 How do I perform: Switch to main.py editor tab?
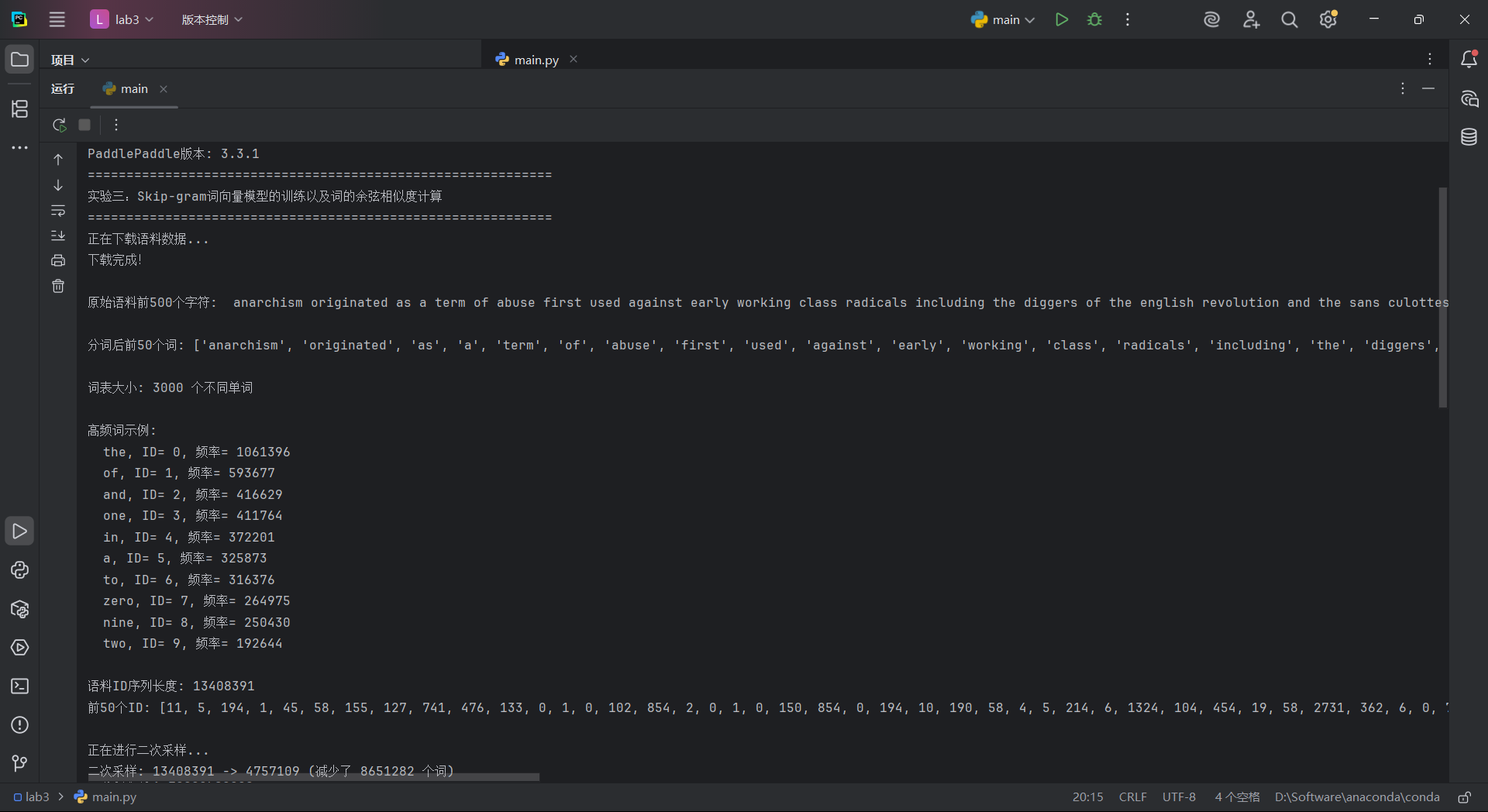coord(527,60)
